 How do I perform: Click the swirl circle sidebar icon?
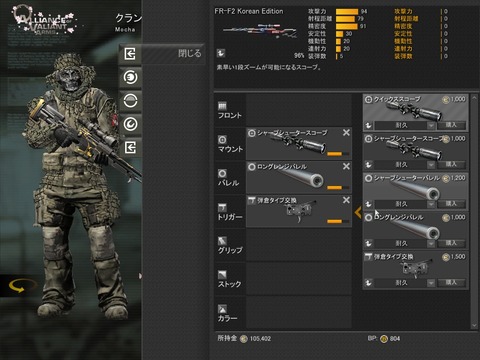pos(130,124)
